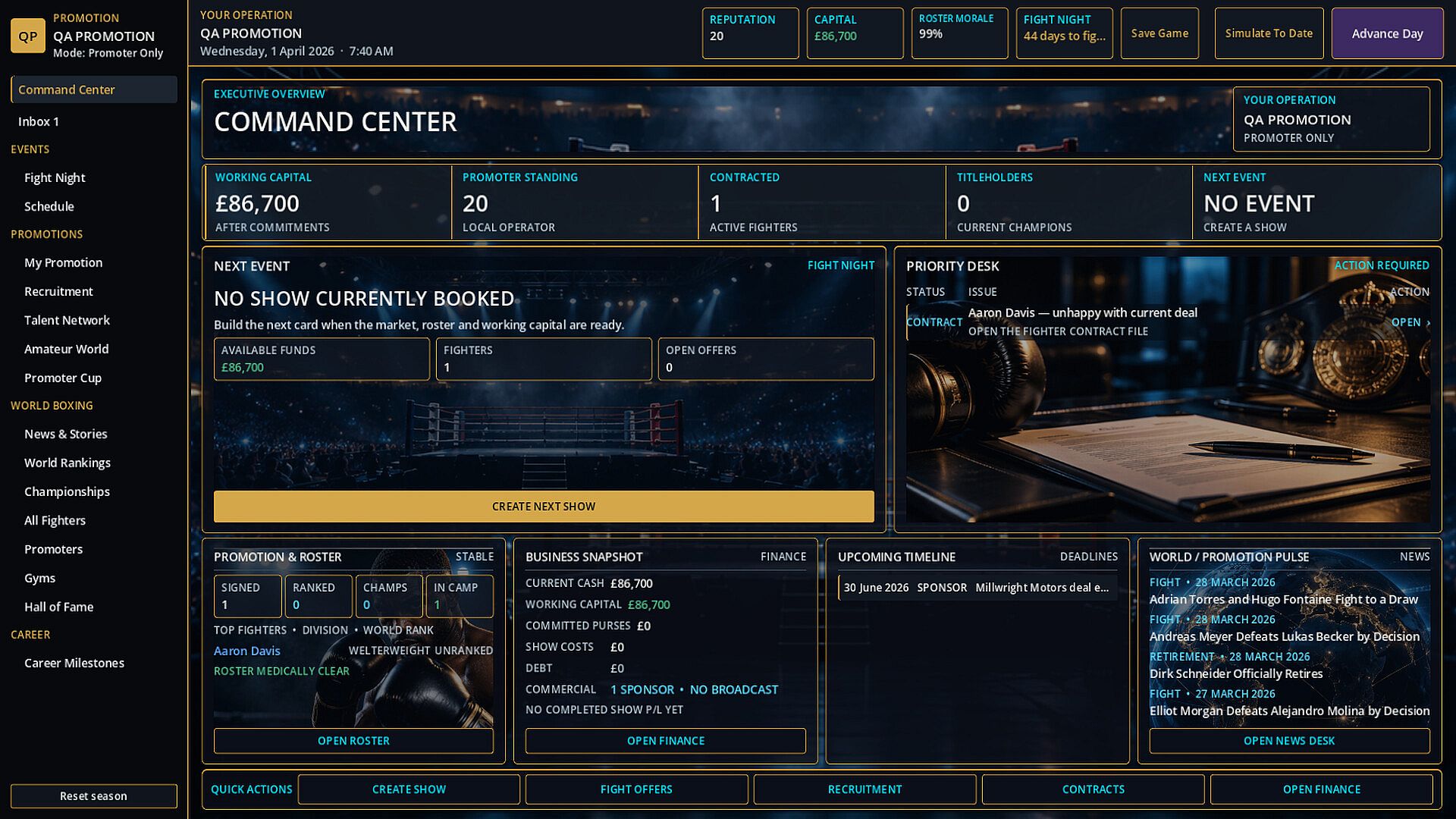This screenshot has width=1456, height=819.
Task: Open the News Desk
Action: [x=1289, y=741]
